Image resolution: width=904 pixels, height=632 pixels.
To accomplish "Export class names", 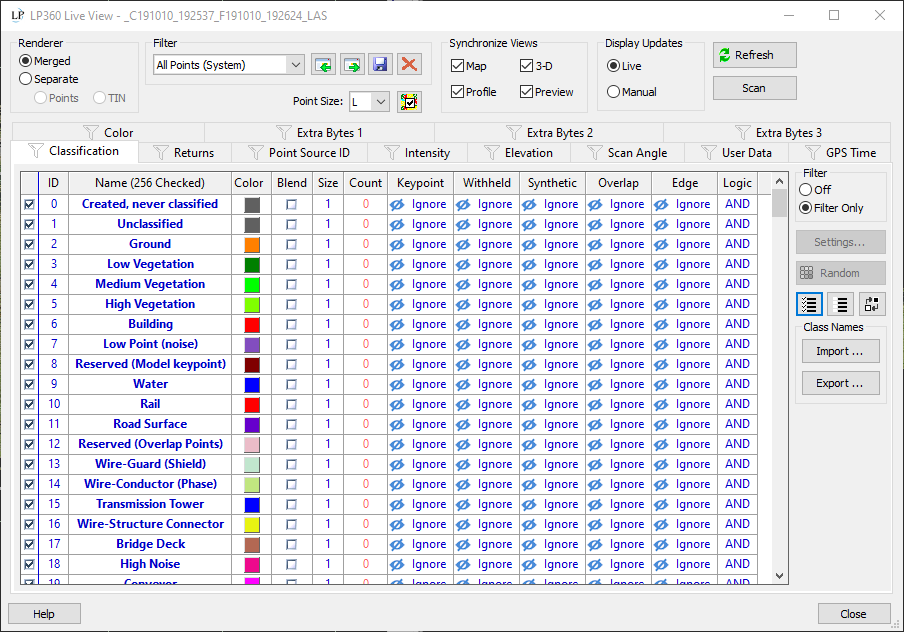I will 841,383.
